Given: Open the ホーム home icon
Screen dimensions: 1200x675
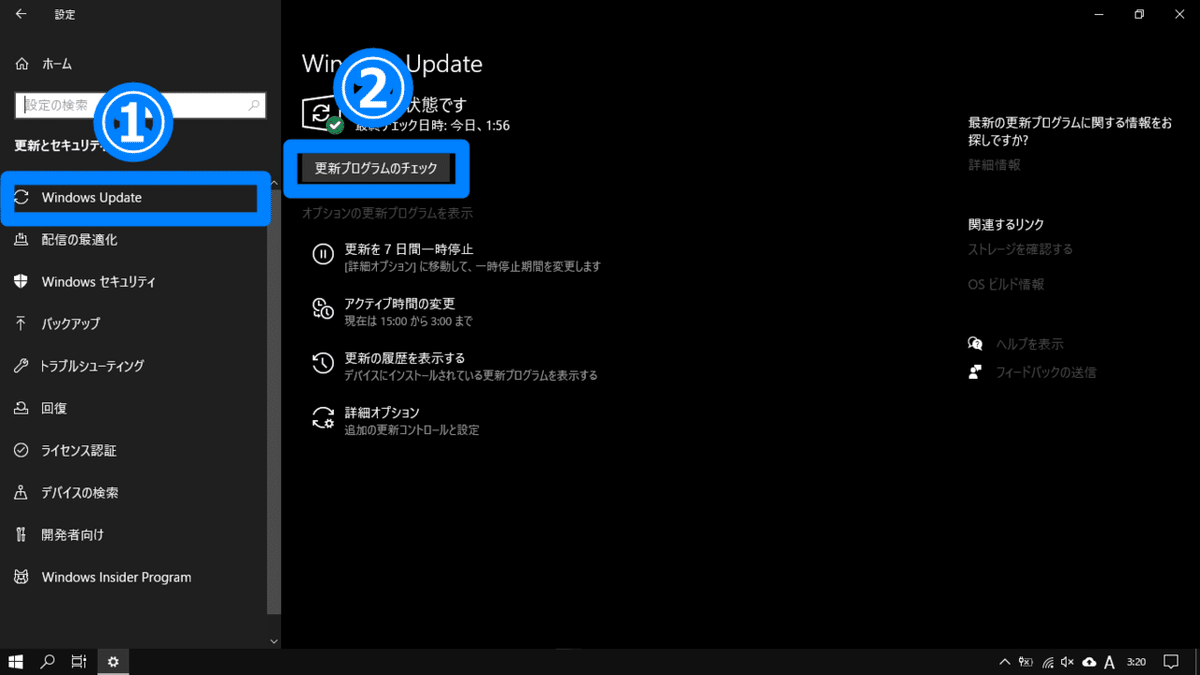Looking at the screenshot, I should pyautogui.click(x=22, y=63).
